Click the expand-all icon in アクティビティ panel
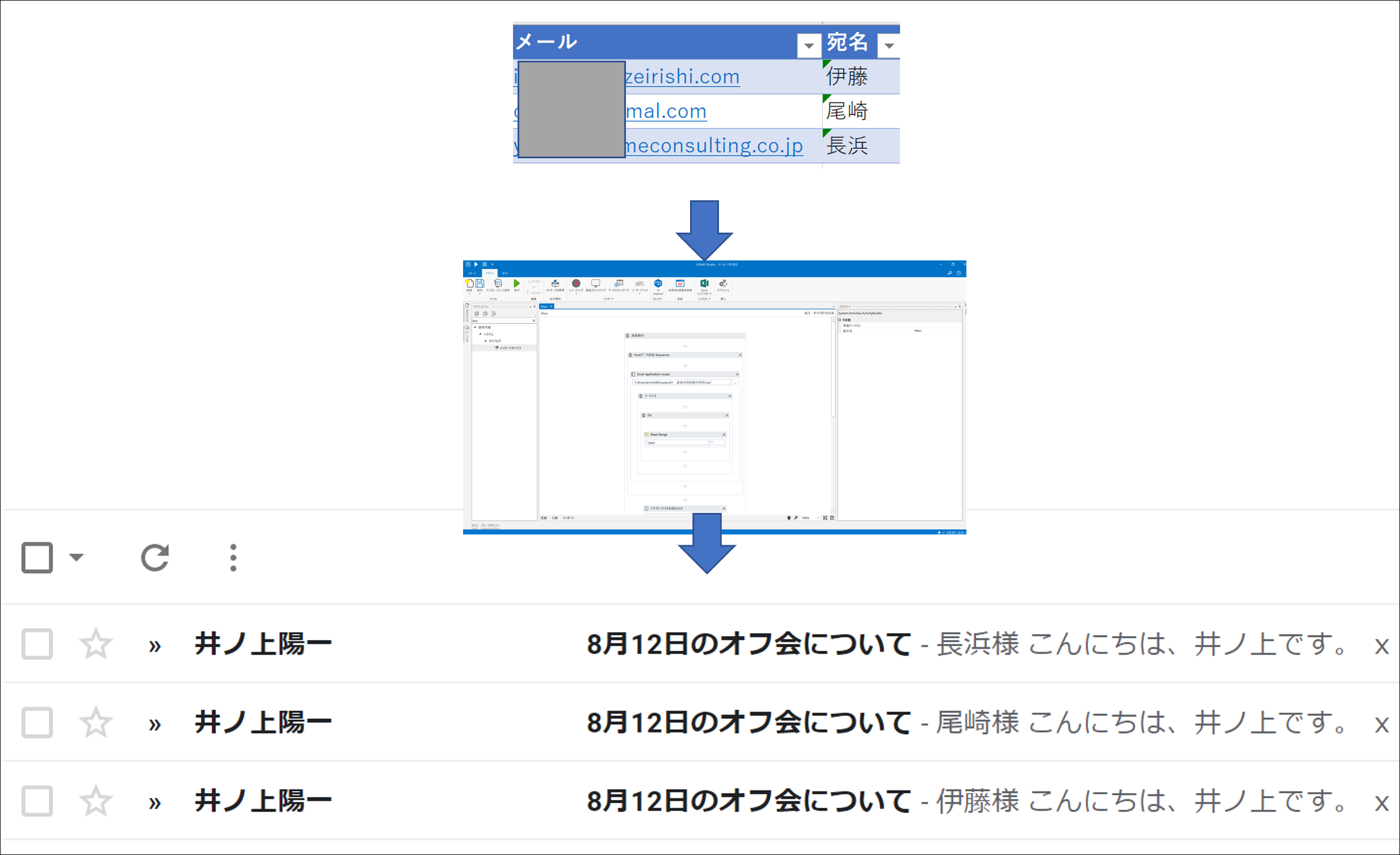The height and width of the screenshot is (855, 1400). [477, 314]
